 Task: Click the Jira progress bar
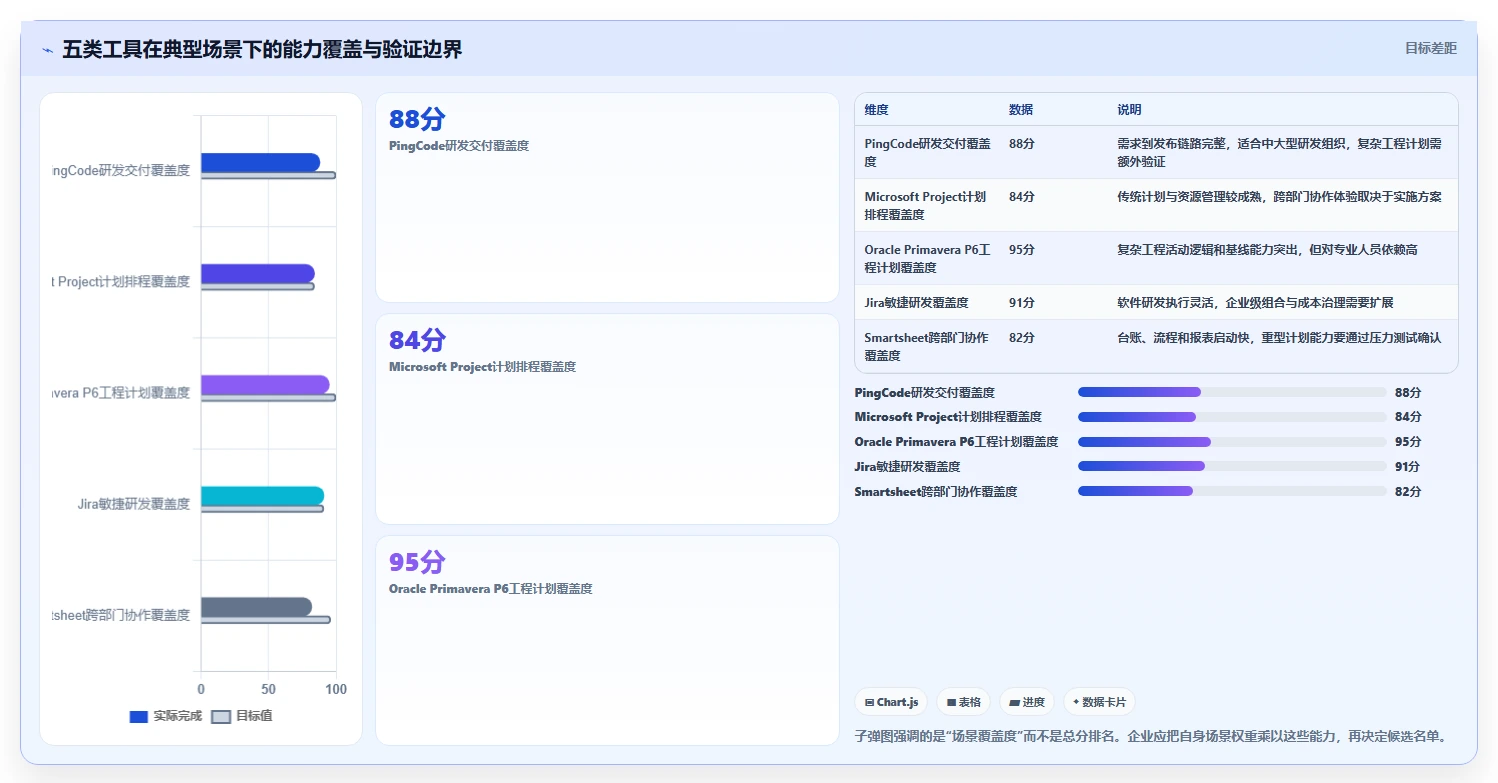(x=1232, y=466)
